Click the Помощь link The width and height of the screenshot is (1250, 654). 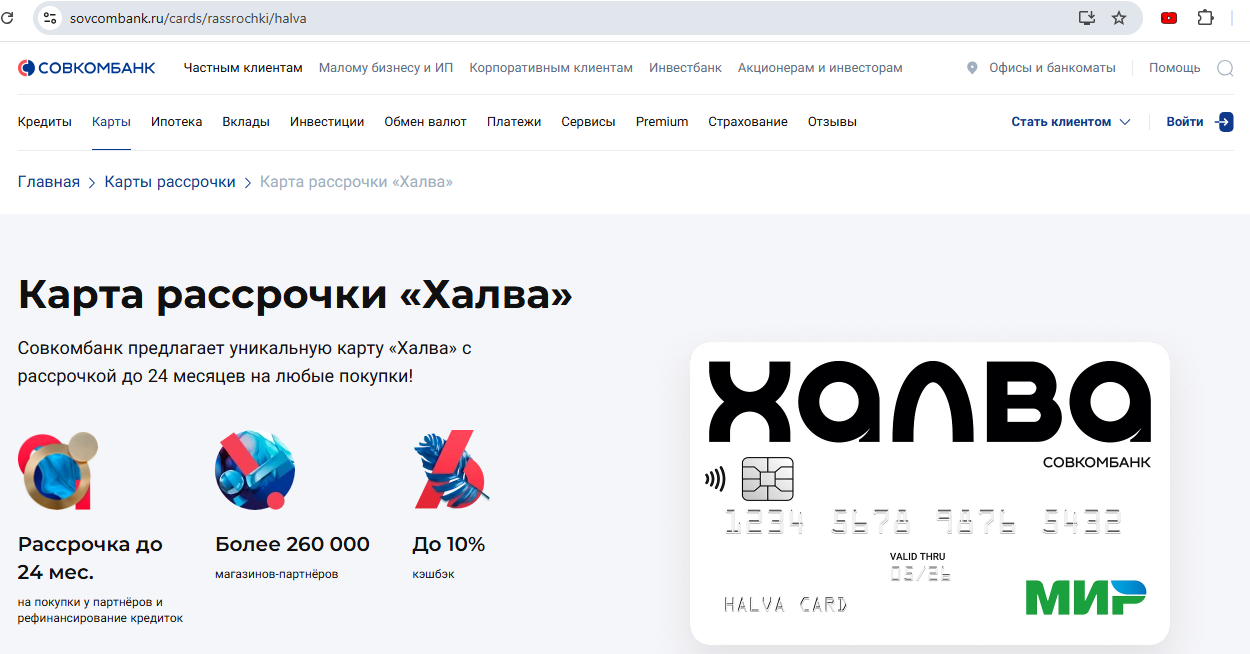coord(1174,68)
